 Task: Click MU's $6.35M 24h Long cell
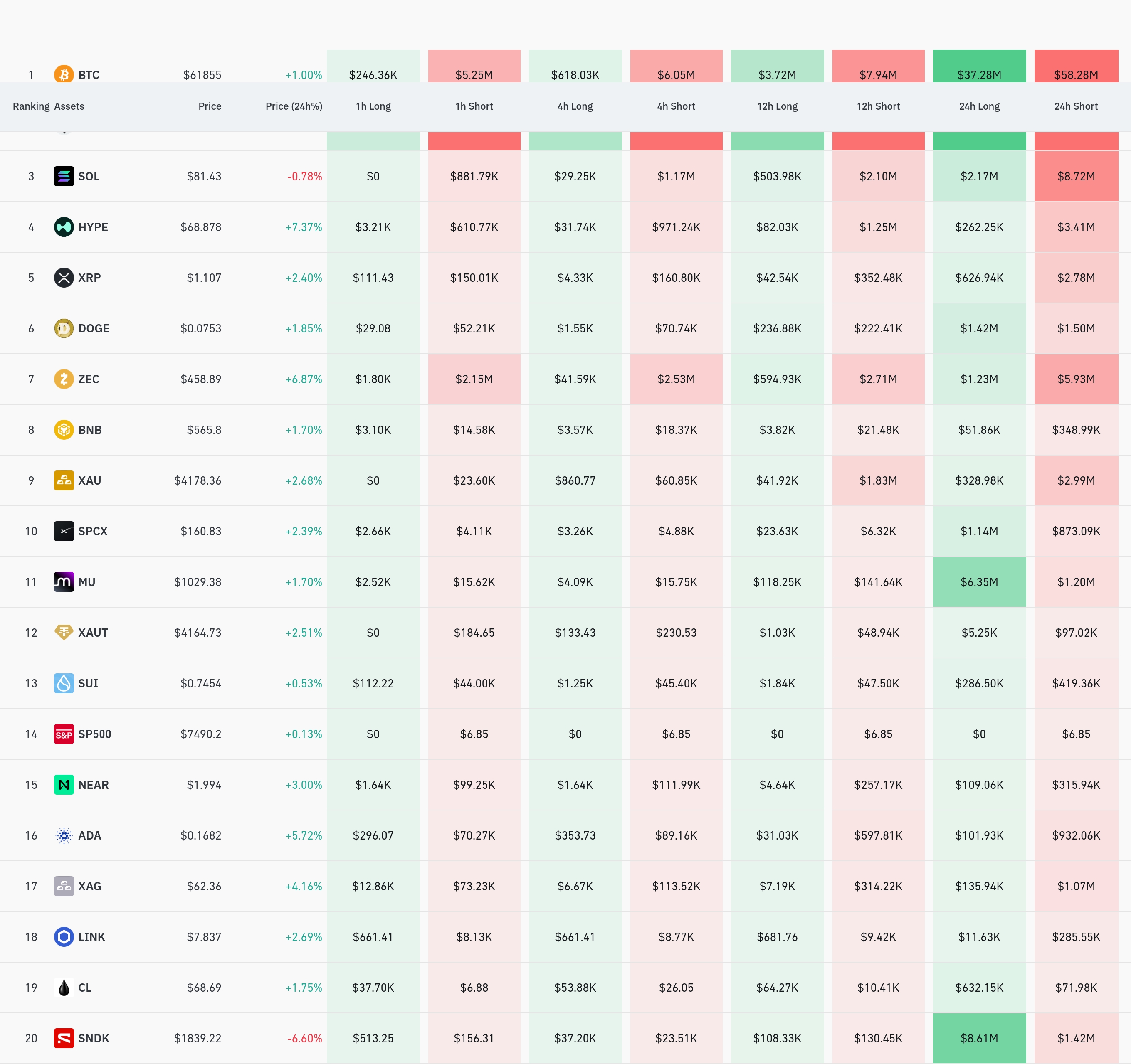click(x=979, y=582)
